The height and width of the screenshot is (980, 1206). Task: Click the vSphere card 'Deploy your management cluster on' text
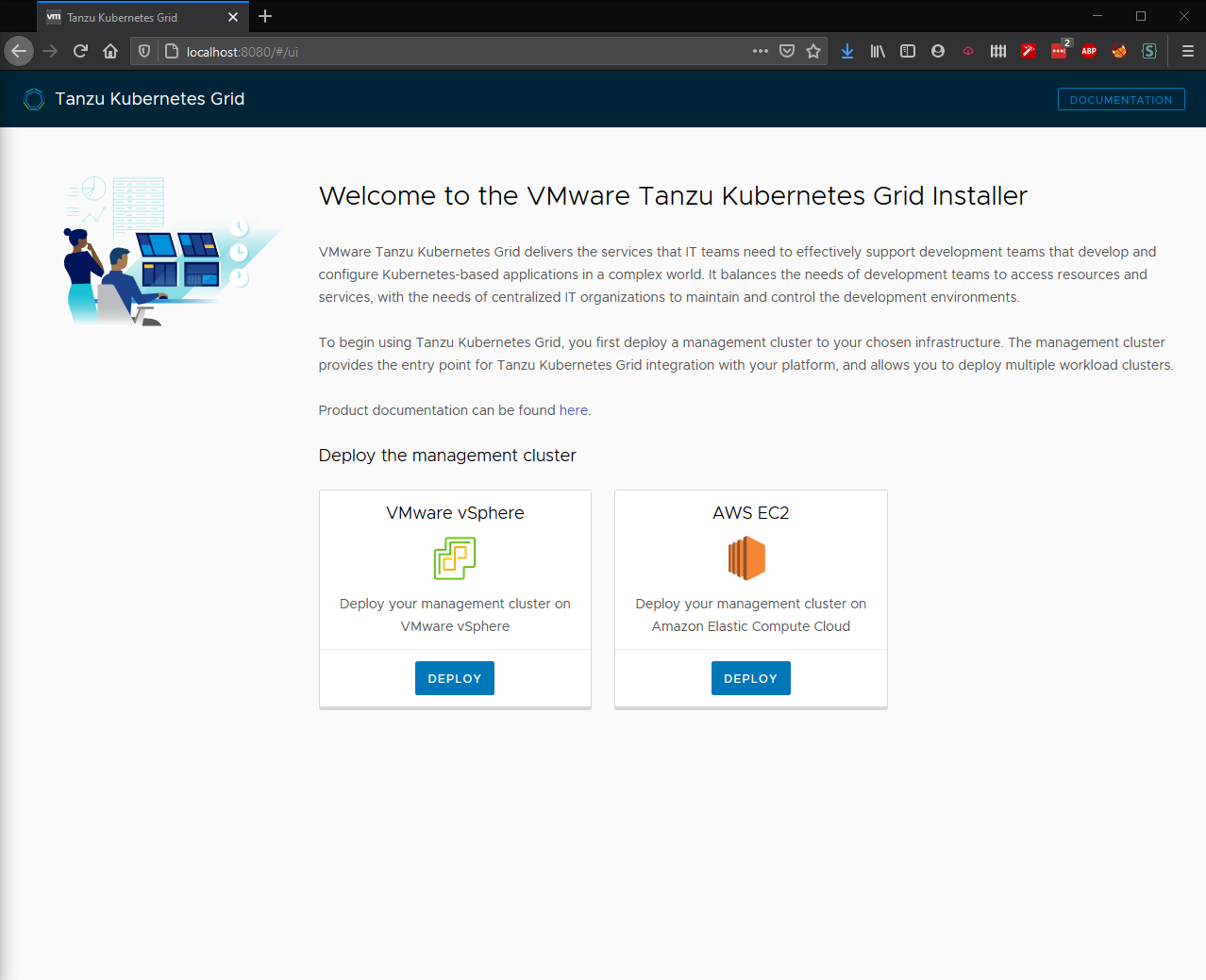(455, 604)
